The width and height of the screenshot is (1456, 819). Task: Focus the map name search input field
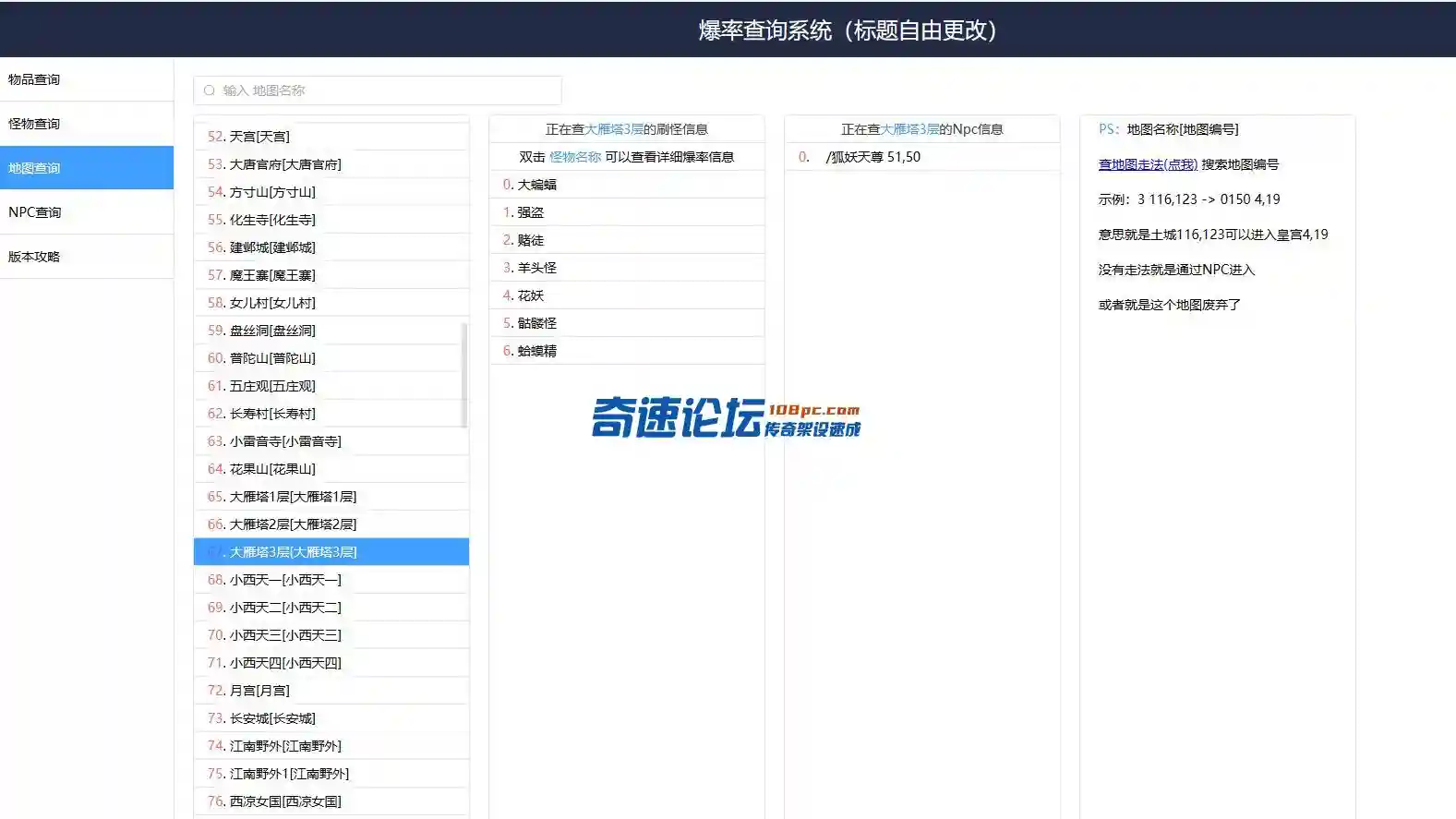coord(377,90)
